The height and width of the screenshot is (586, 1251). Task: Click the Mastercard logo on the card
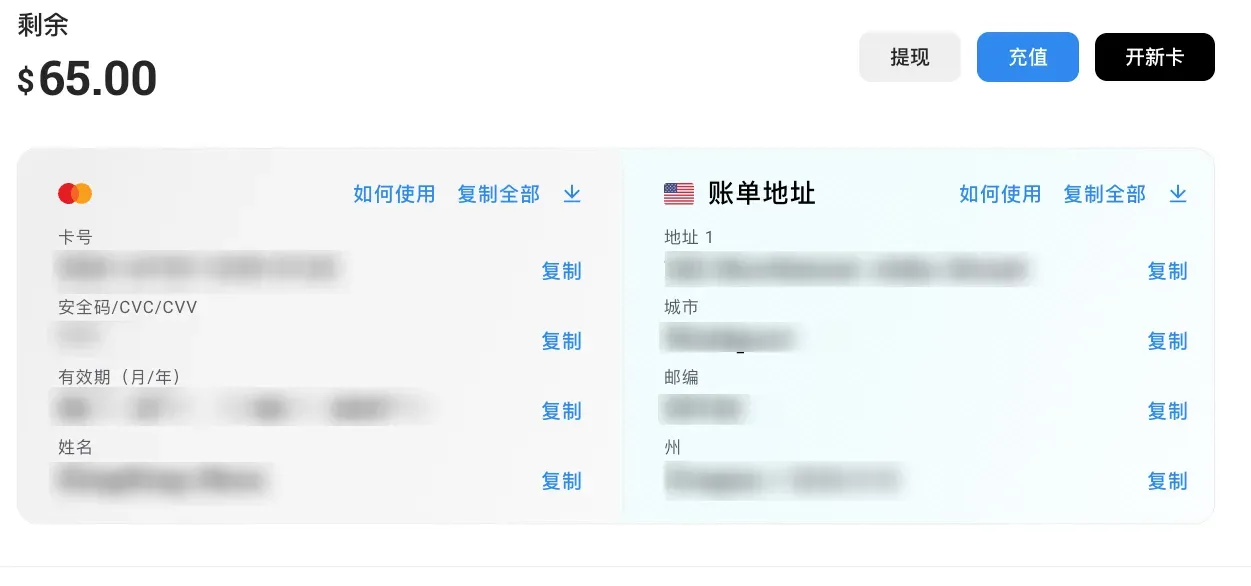click(75, 192)
